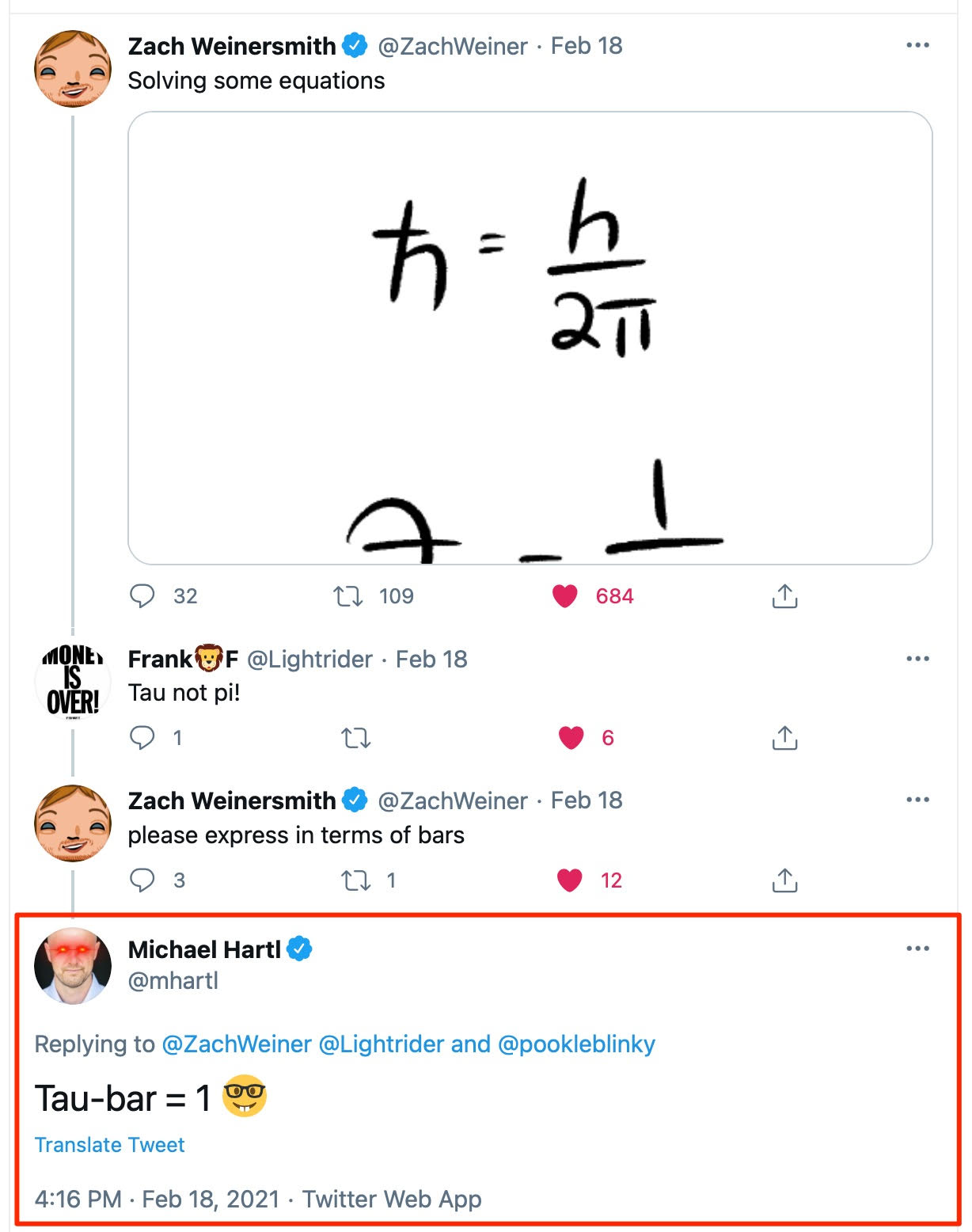
Task: Reply to the Solving some equations tweet
Action: pyautogui.click(x=142, y=595)
